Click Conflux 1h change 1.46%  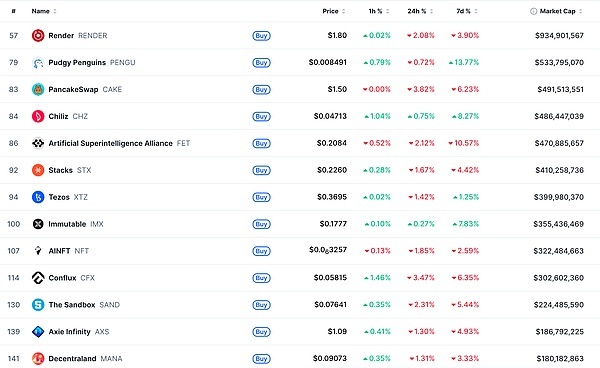tap(377, 278)
